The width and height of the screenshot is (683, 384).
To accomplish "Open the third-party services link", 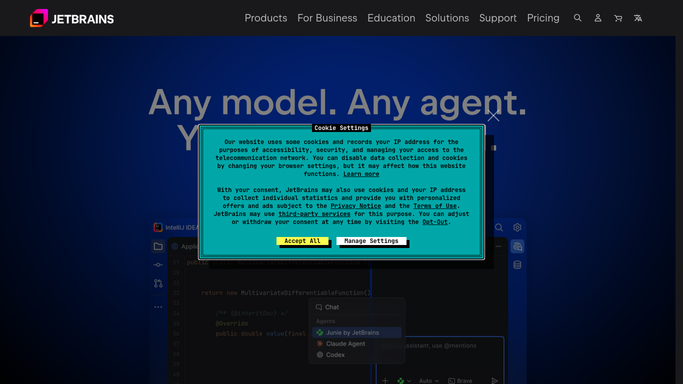I will click(x=314, y=214).
